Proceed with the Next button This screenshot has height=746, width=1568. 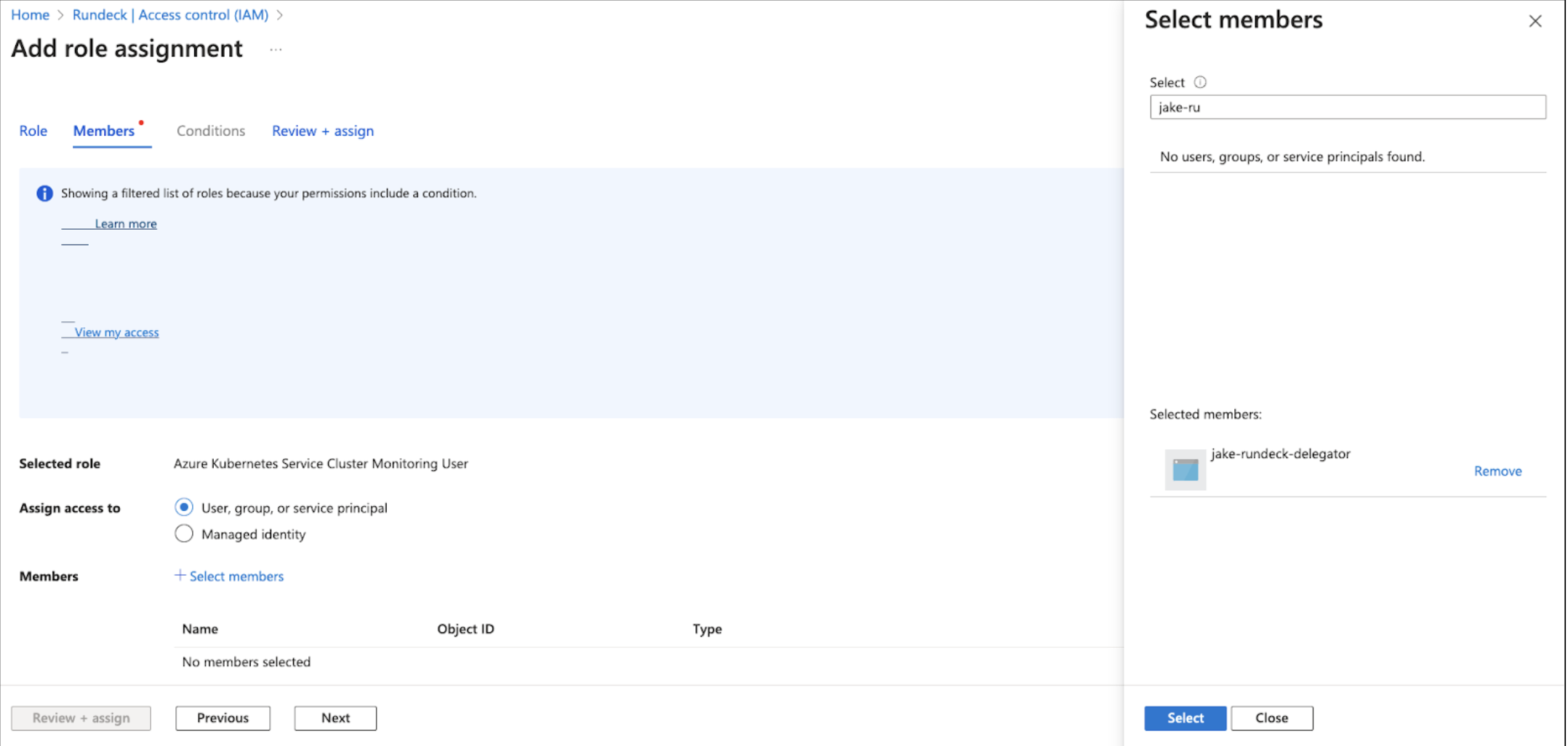335,718
